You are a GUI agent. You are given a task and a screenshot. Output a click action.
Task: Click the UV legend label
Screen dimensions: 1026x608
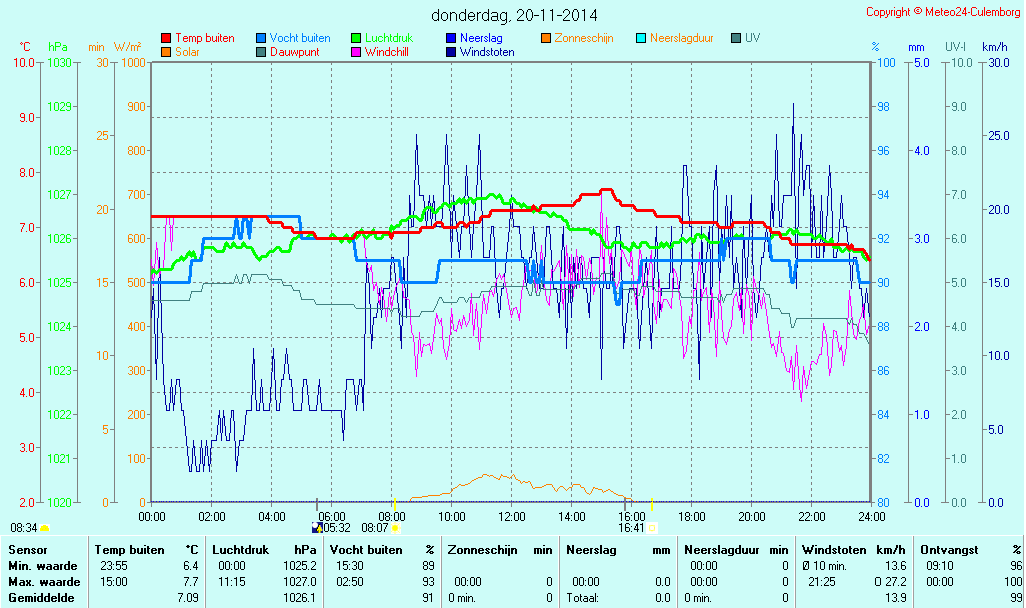(x=752, y=39)
